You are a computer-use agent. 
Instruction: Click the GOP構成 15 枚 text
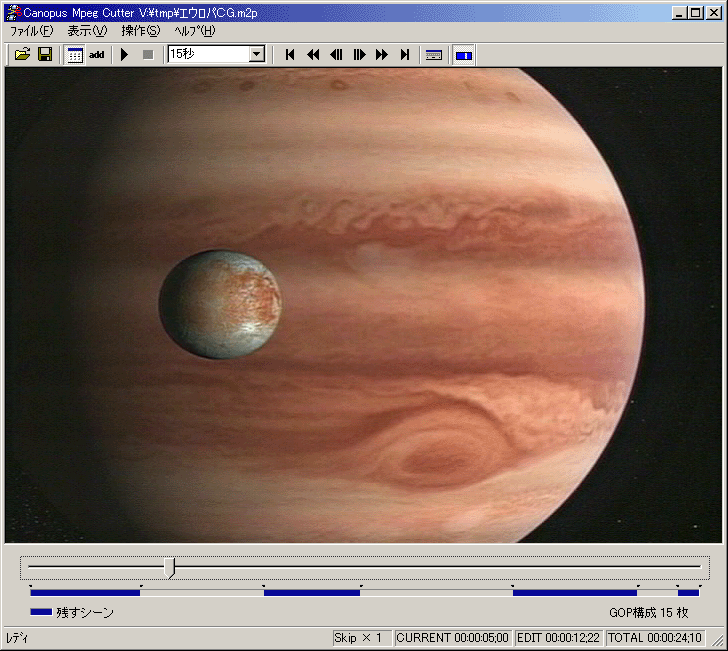(x=649, y=613)
